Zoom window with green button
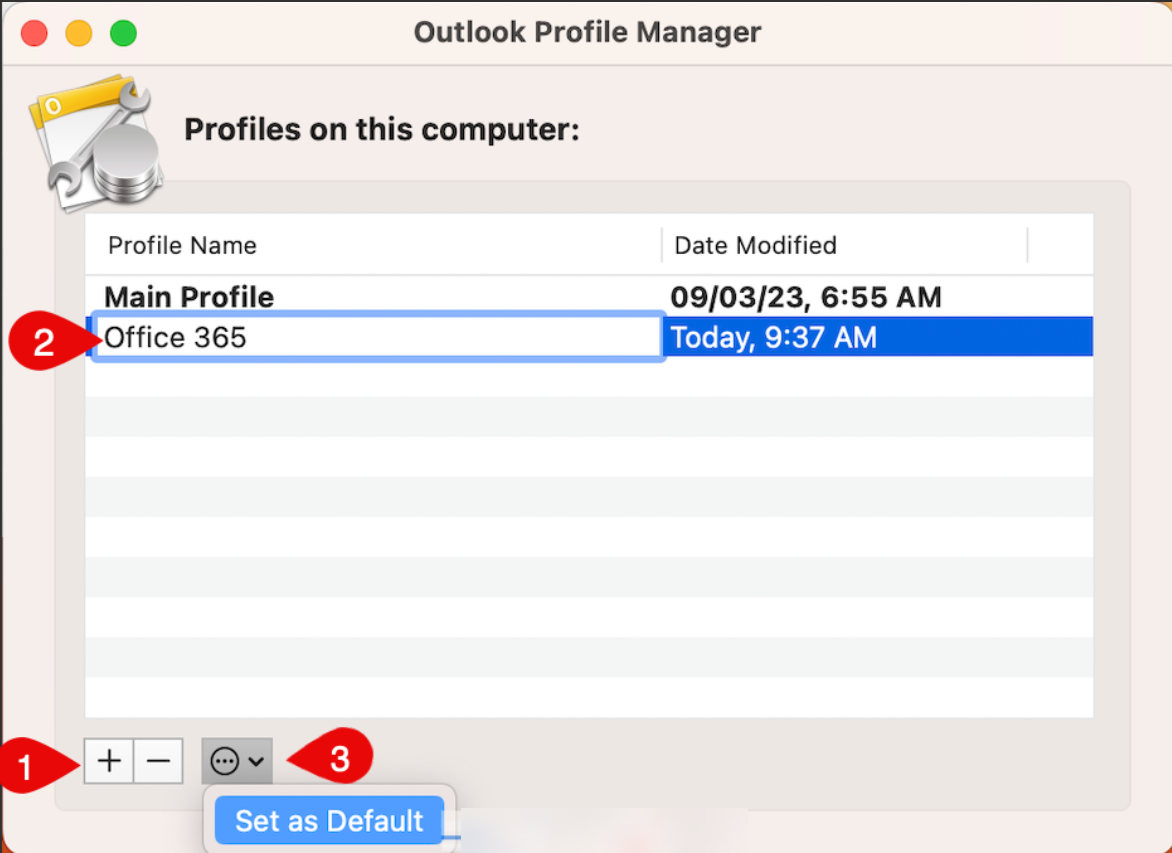Image resolution: width=1172 pixels, height=853 pixels. (x=123, y=33)
